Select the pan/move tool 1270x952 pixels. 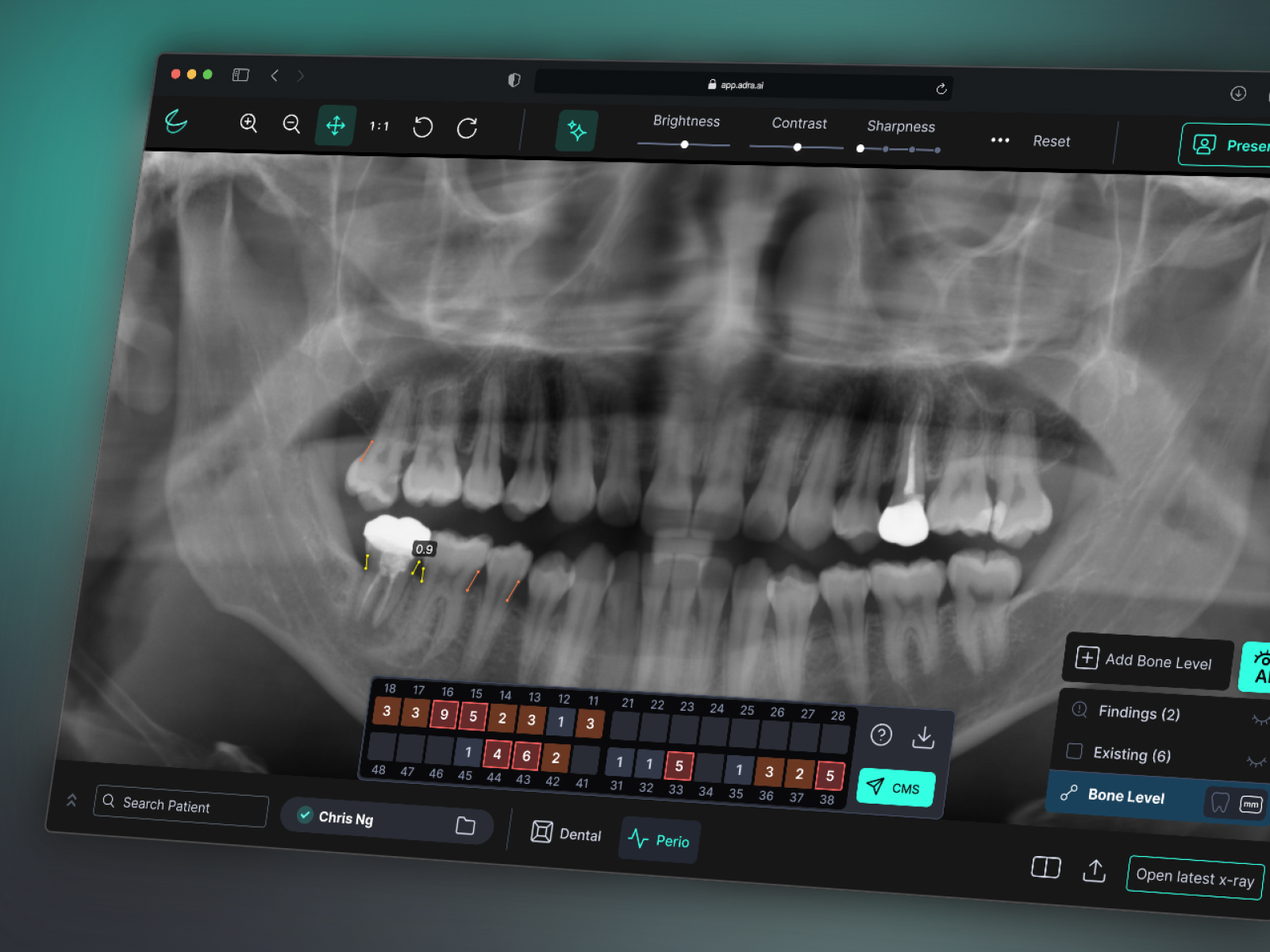[x=336, y=125]
